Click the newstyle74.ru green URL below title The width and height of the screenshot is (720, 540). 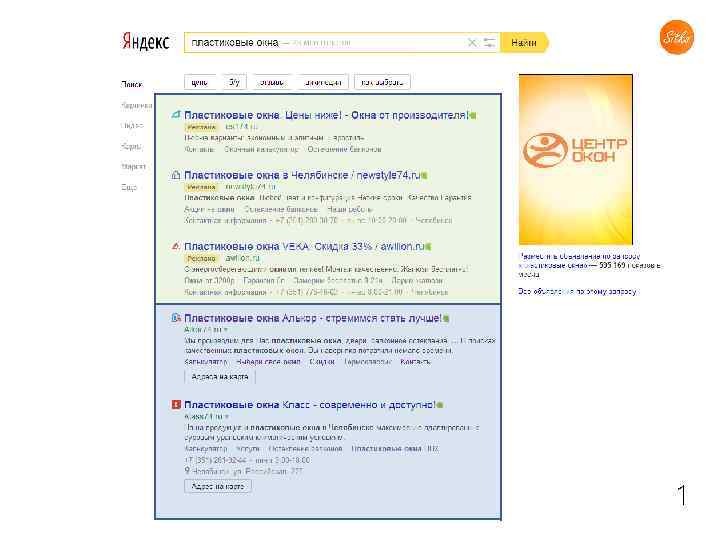251,186
